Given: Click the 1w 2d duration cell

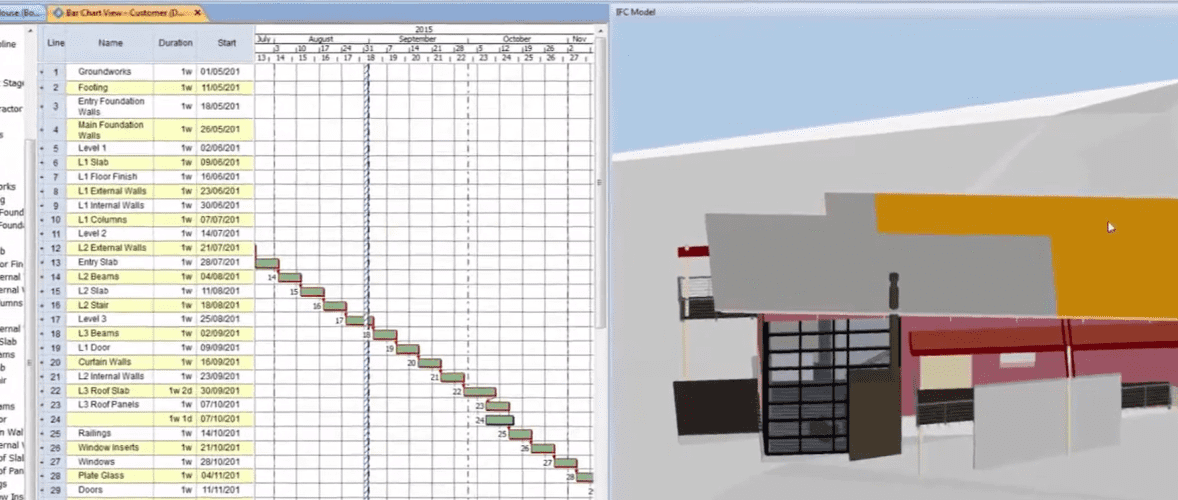Looking at the screenshot, I should click(180, 391).
